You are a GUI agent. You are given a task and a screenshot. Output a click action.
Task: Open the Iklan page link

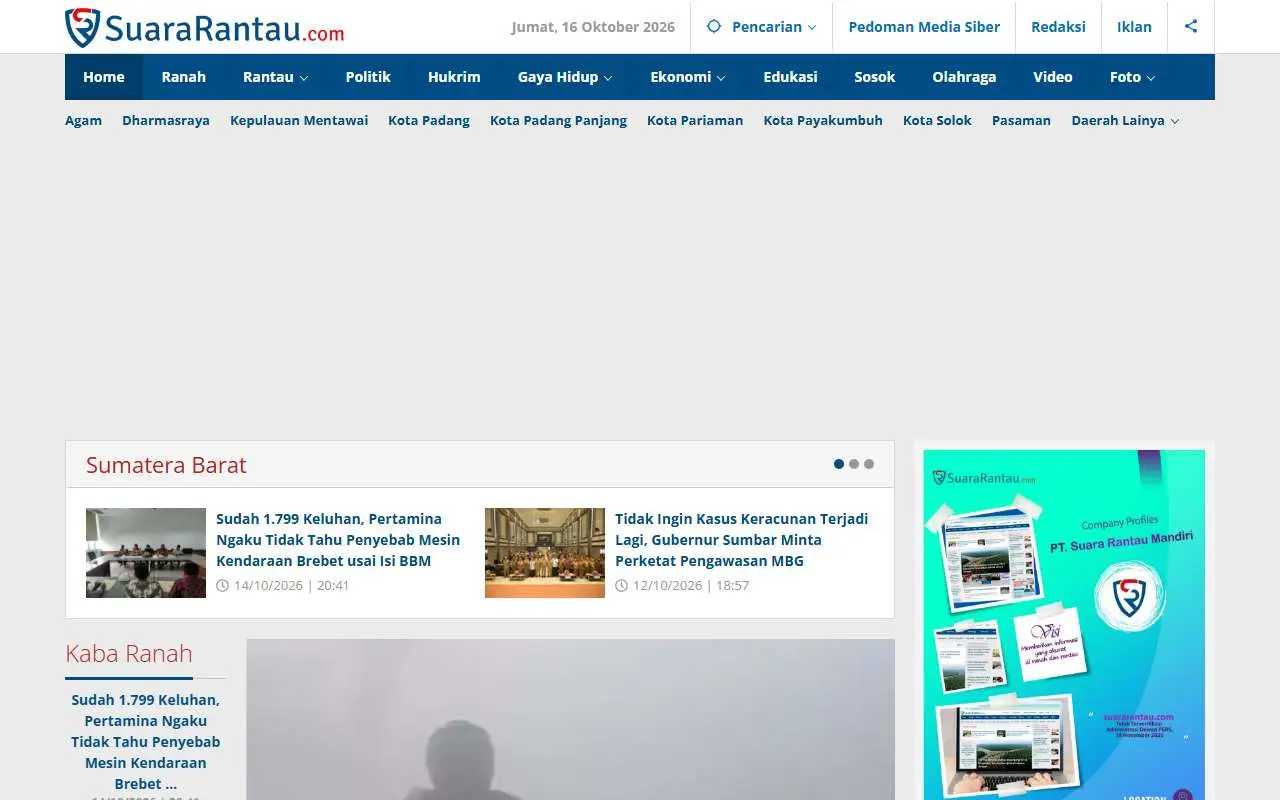1134,27
